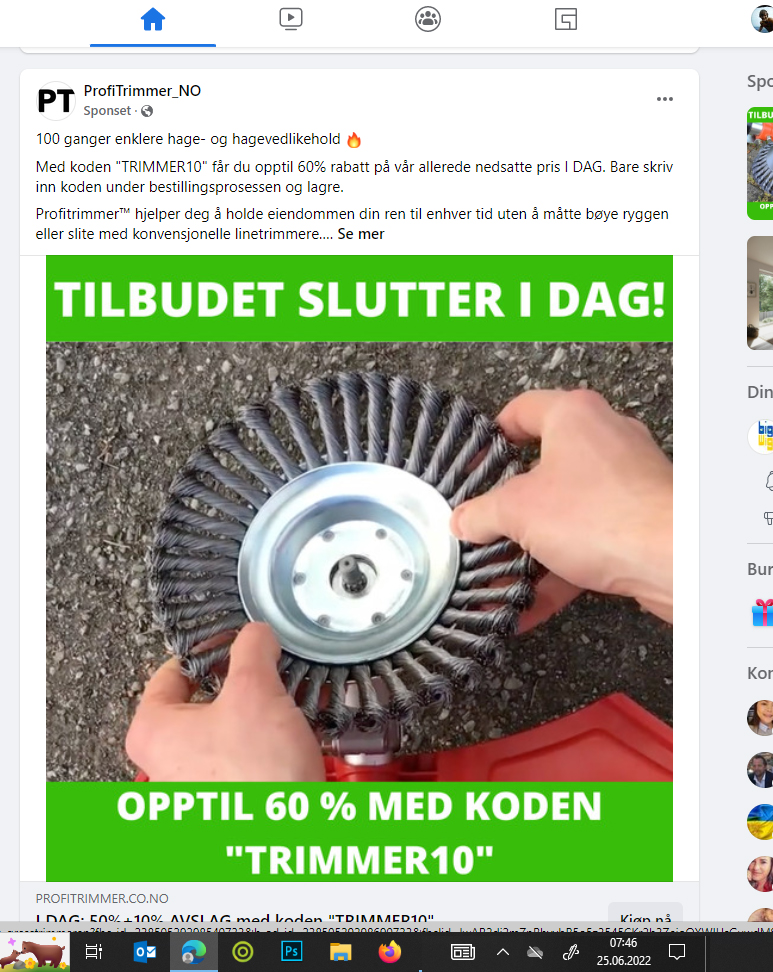Image resolution: width=773 pixels, height=972 pixels.
Task: Open the notifications action center
Action: [x=677, y=952]
